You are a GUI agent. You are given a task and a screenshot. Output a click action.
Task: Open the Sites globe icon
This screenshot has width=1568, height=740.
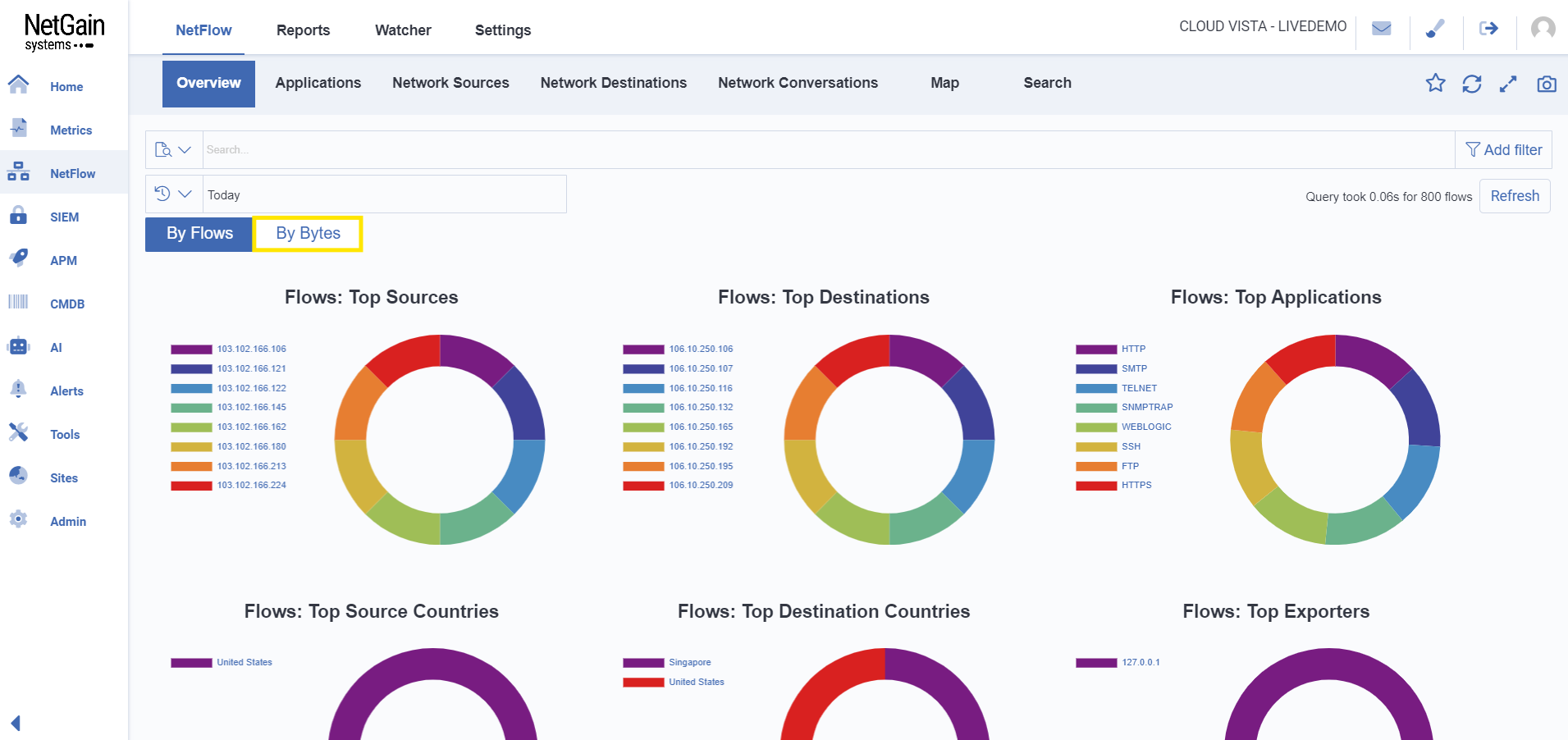18,476
